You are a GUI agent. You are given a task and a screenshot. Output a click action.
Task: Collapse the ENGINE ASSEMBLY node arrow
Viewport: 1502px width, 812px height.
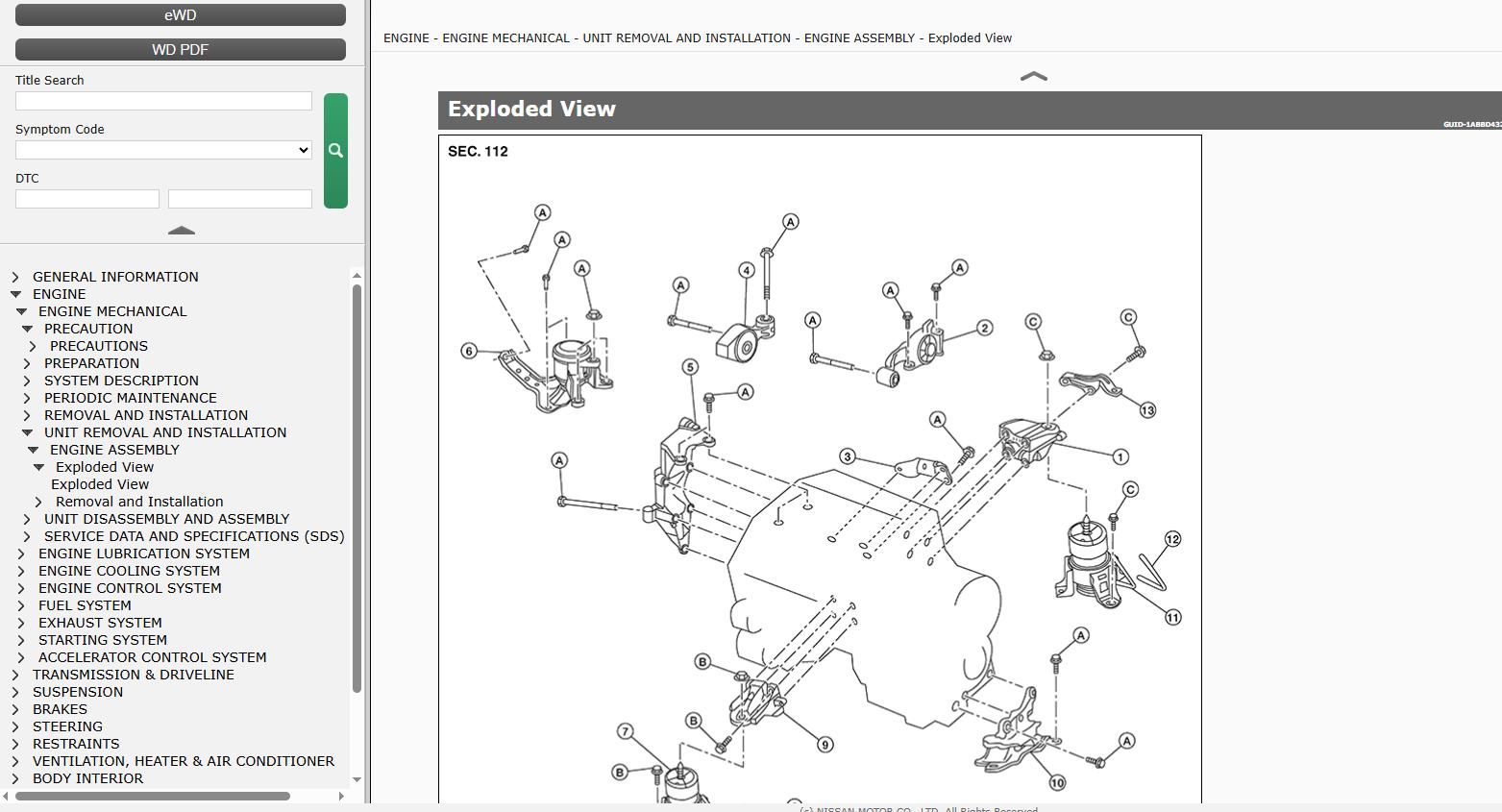(33, 450)
